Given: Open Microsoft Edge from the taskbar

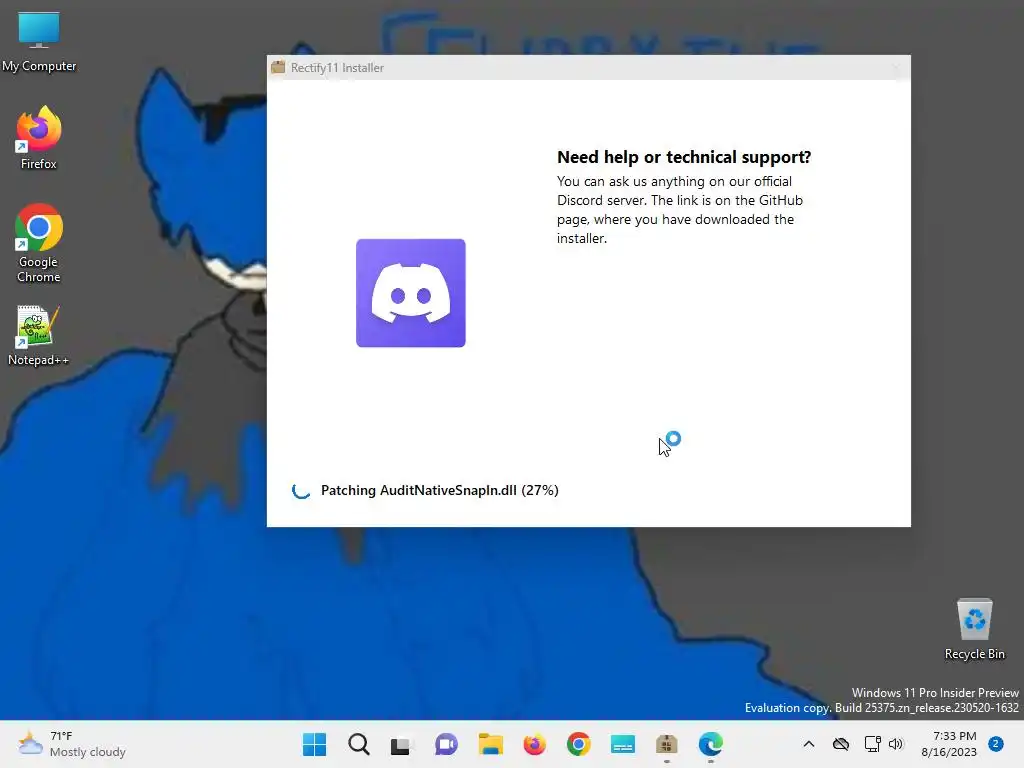Looking at the screenshot, I should (711, 744).
